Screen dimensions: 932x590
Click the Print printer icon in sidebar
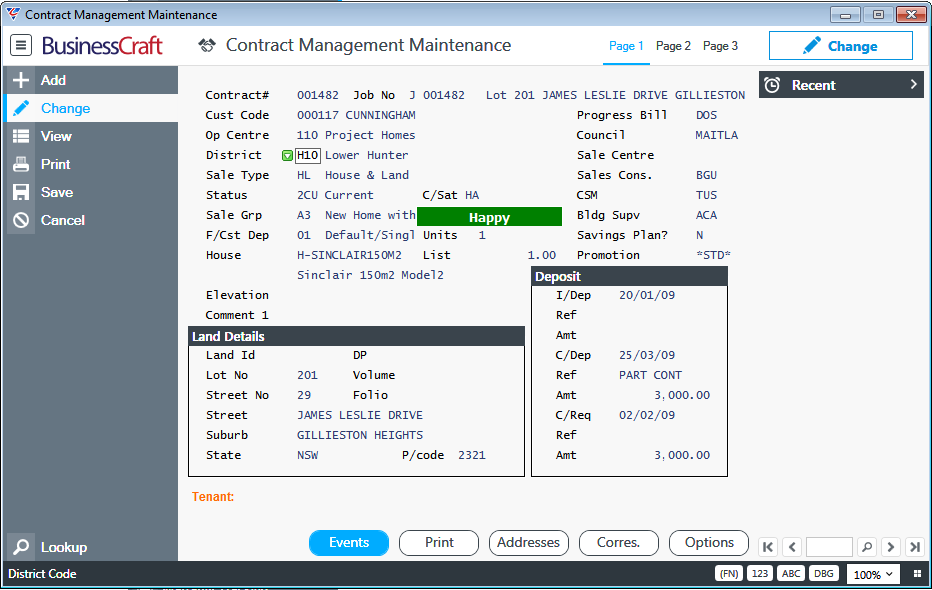pos(21,164)
